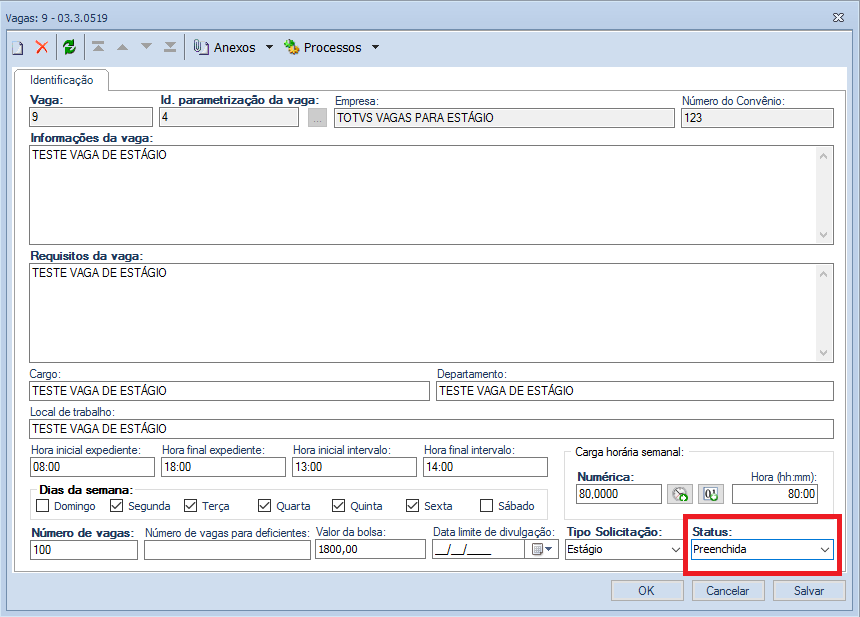Open the Anexos dropdown arrow

point(269,47)
